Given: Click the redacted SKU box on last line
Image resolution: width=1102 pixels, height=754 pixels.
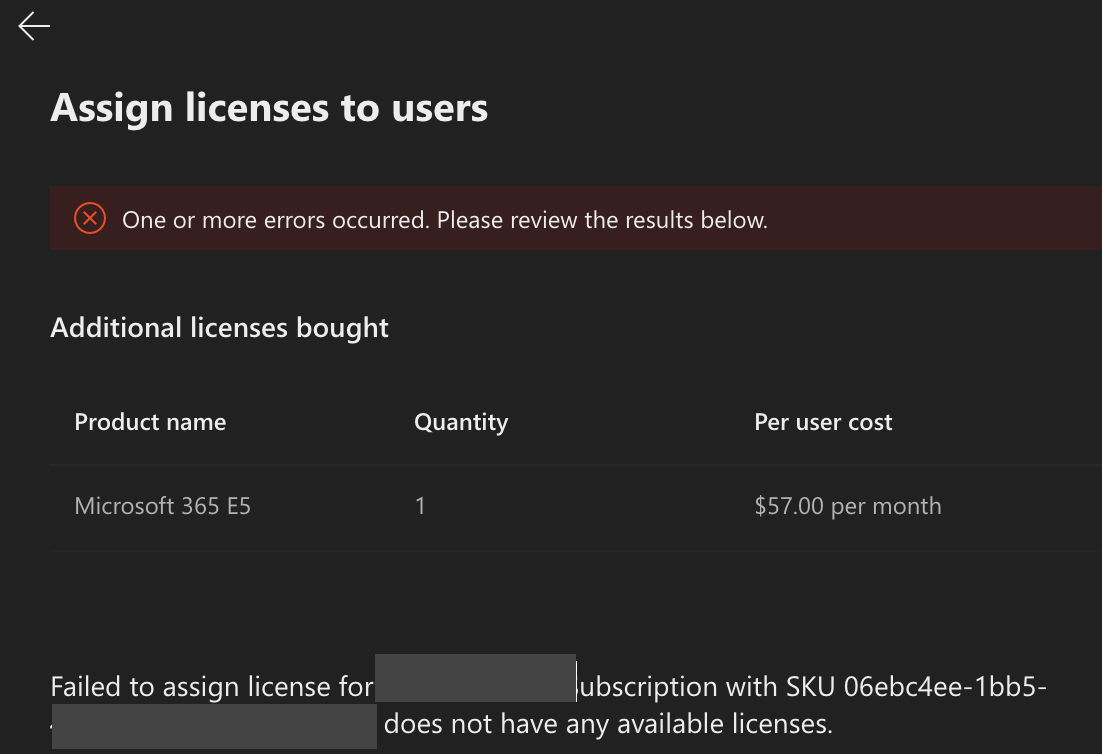Looking at the screenshot, I should coord(214,726).
